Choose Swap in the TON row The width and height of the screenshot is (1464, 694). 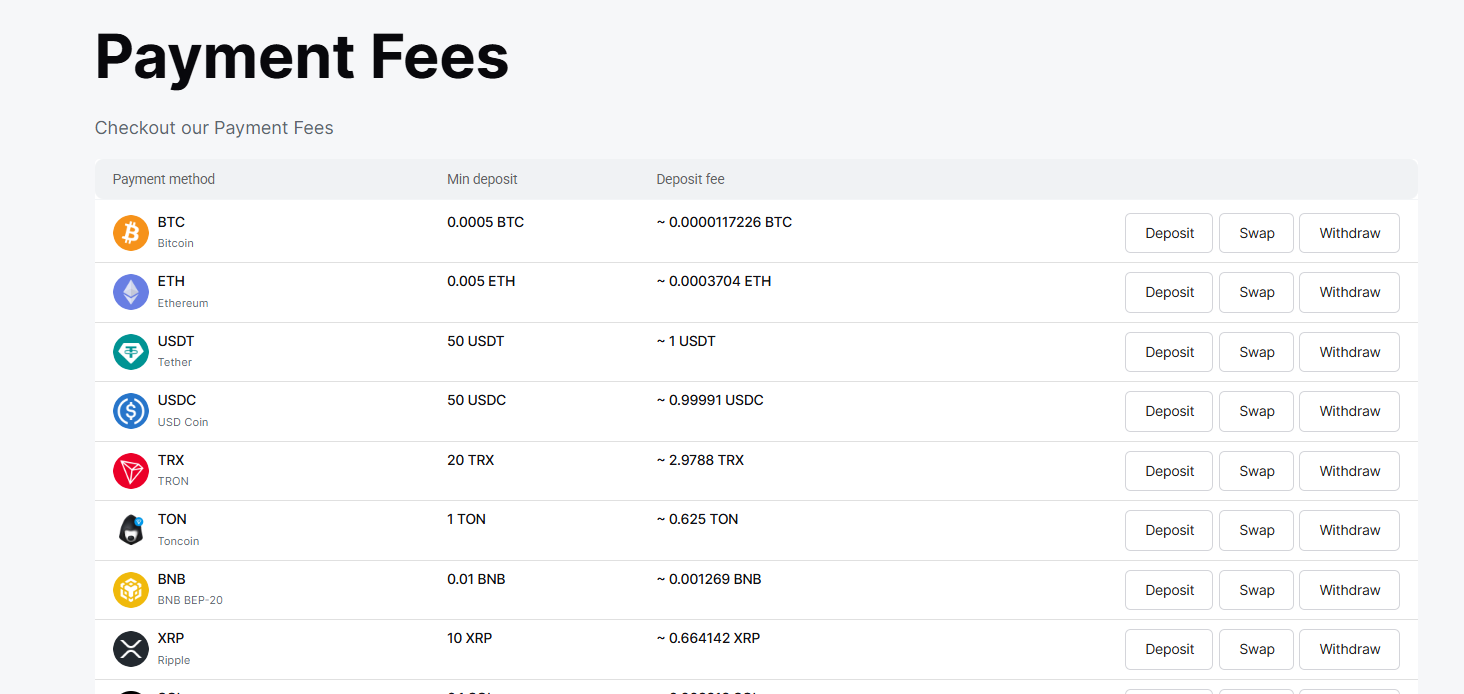click(x=1256, y=530)
